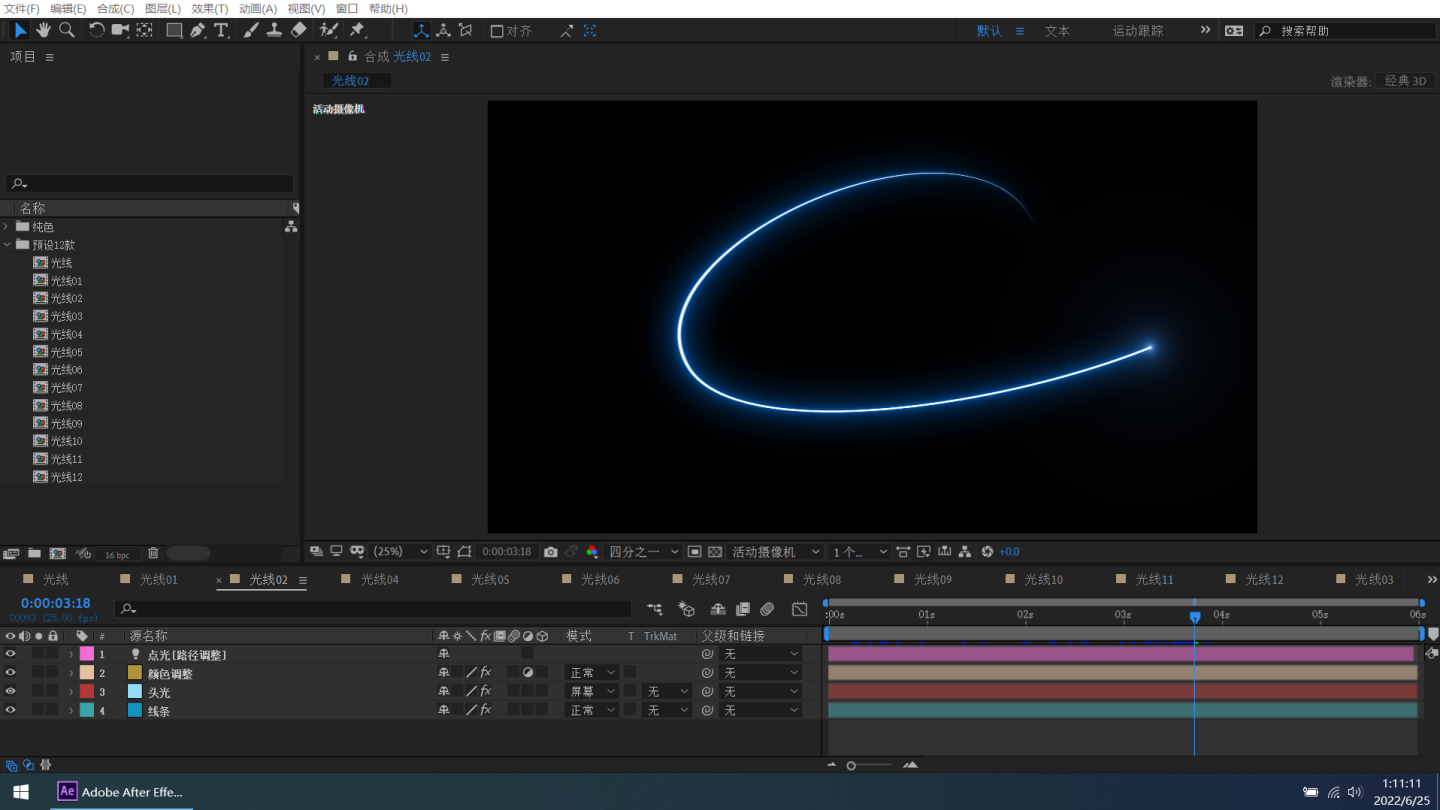Viewport: 1440px width, 810px height.
Task: Expand the 颜色调整 layer properties
Action: (x=71, y=673)
